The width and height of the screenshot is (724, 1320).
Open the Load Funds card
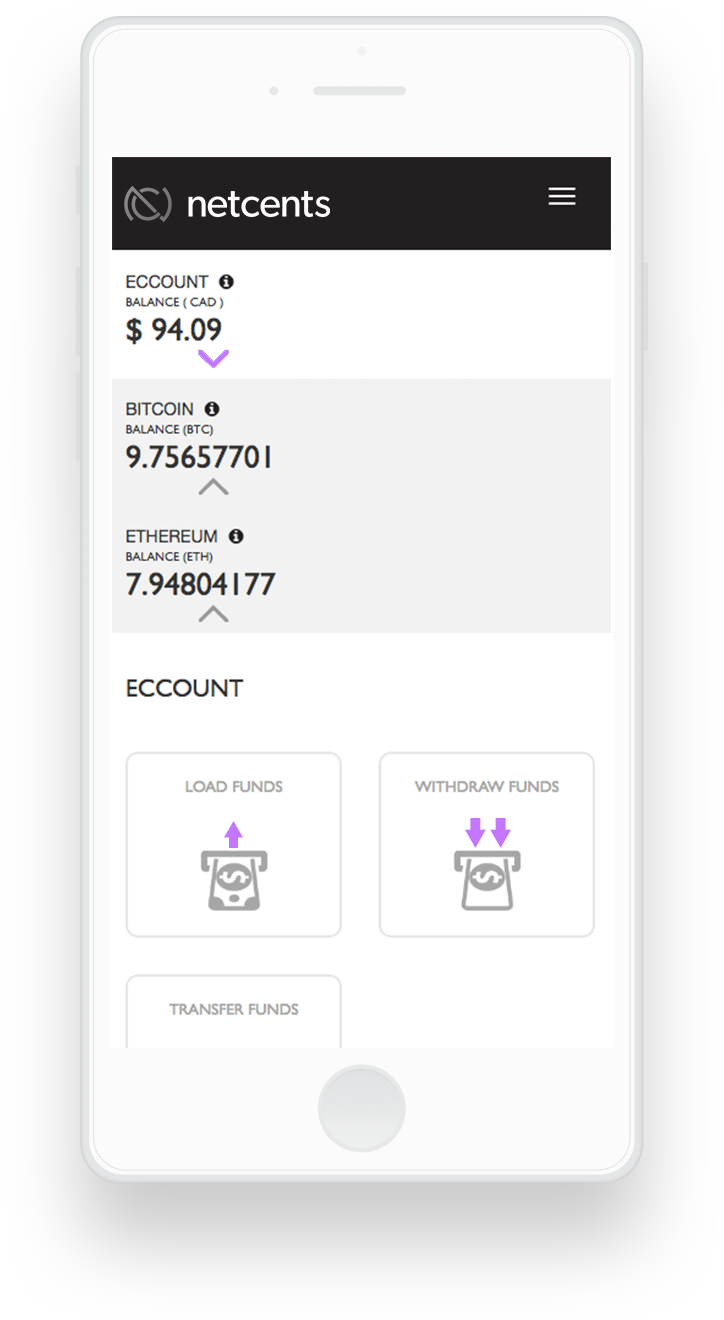(x=234, y=845)
